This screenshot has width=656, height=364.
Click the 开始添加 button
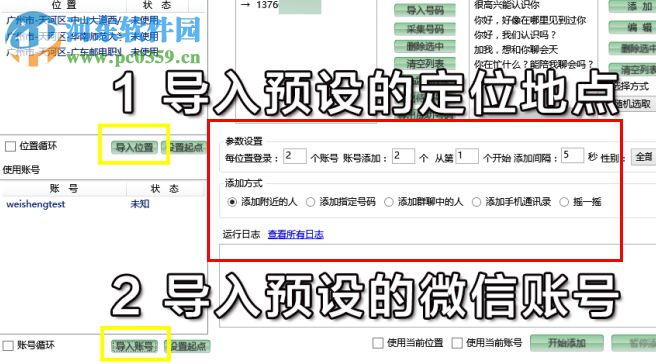(x=566, y=343)
